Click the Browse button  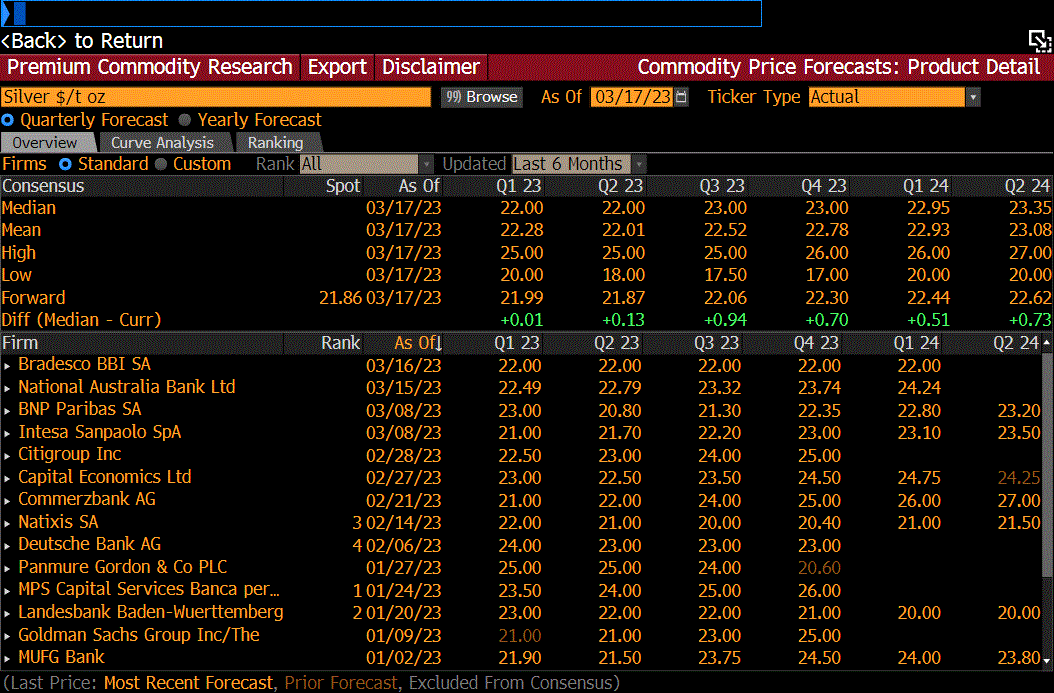click(482, 97)
